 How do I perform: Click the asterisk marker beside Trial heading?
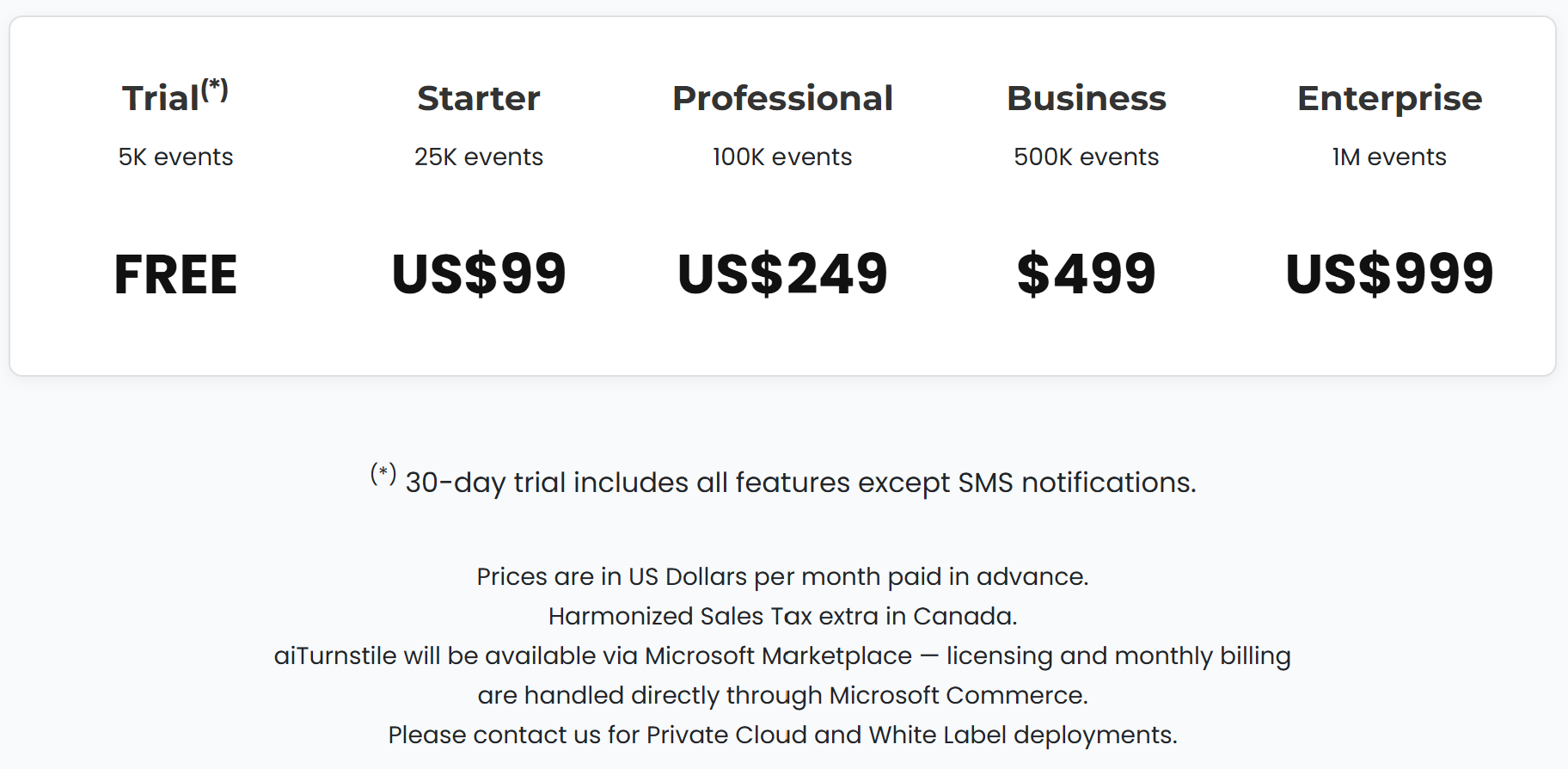point(215,89)
